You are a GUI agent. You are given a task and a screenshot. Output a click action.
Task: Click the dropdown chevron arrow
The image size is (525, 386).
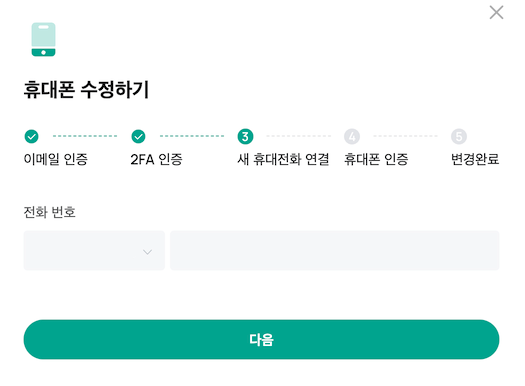click(x=147, y=252)
